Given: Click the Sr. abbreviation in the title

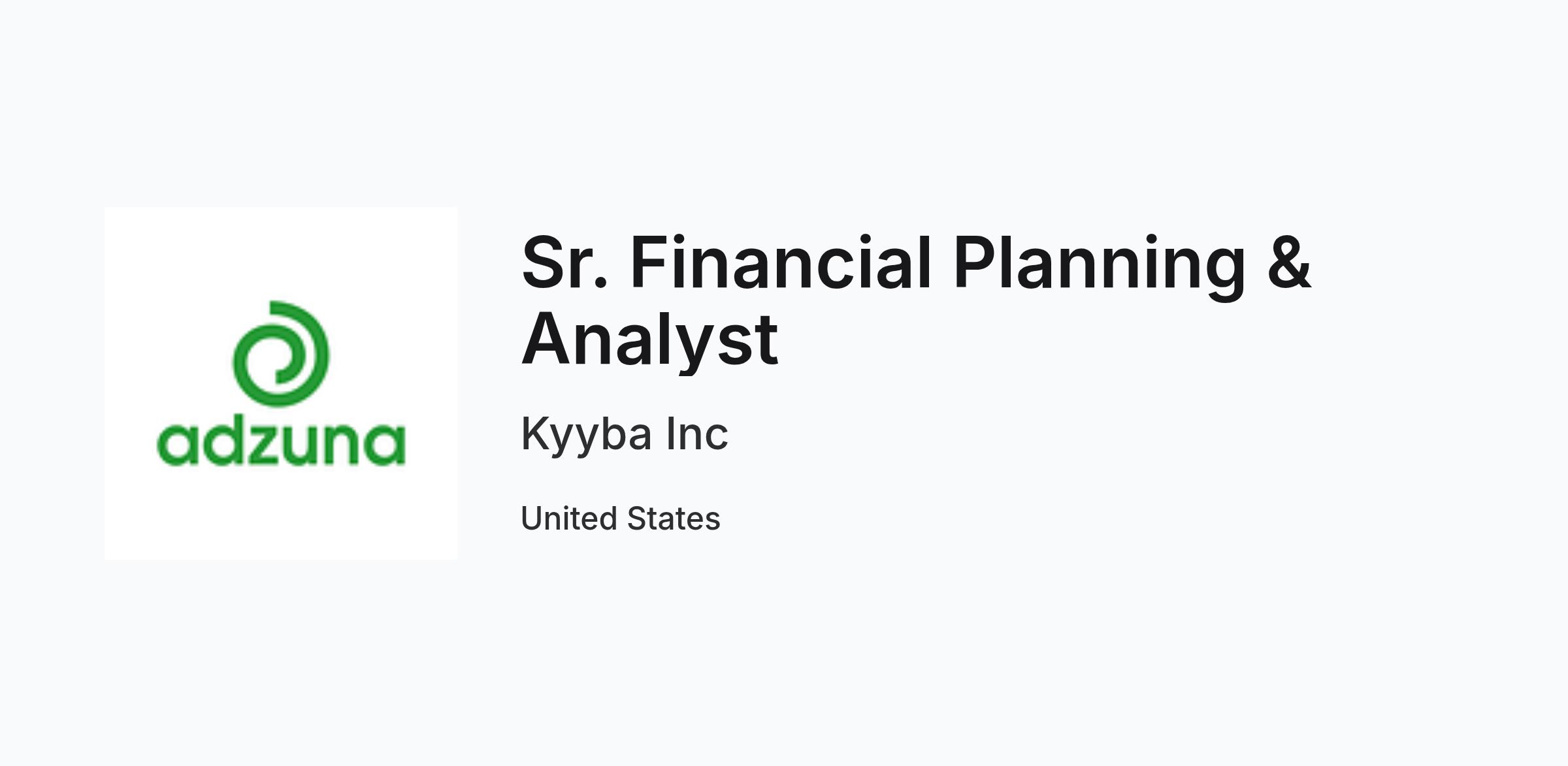Looking at the screenshot, I should [x=565, y=263].
